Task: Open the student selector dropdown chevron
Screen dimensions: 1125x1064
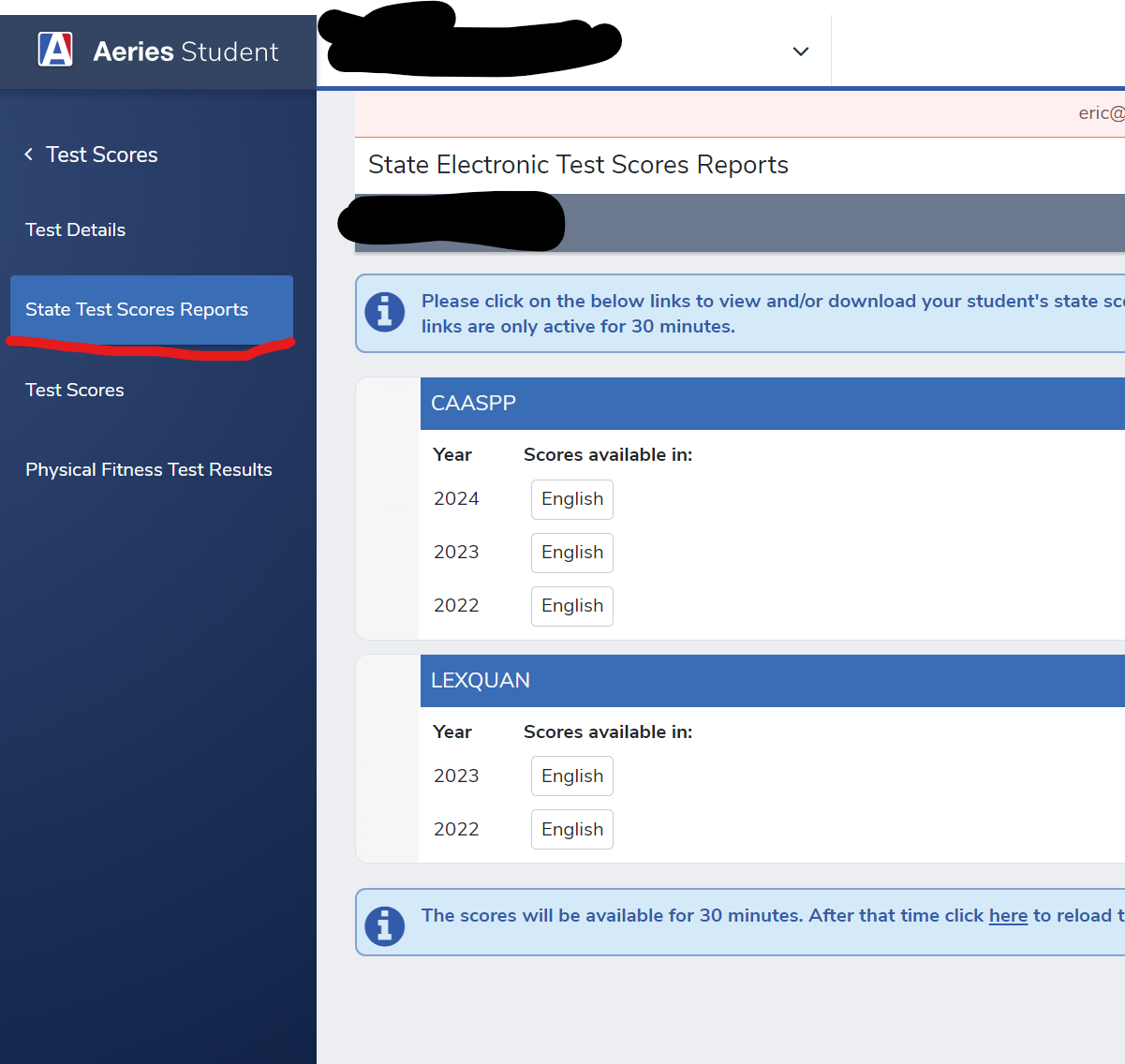Action: pyautogui.click(x=801, y=52)
